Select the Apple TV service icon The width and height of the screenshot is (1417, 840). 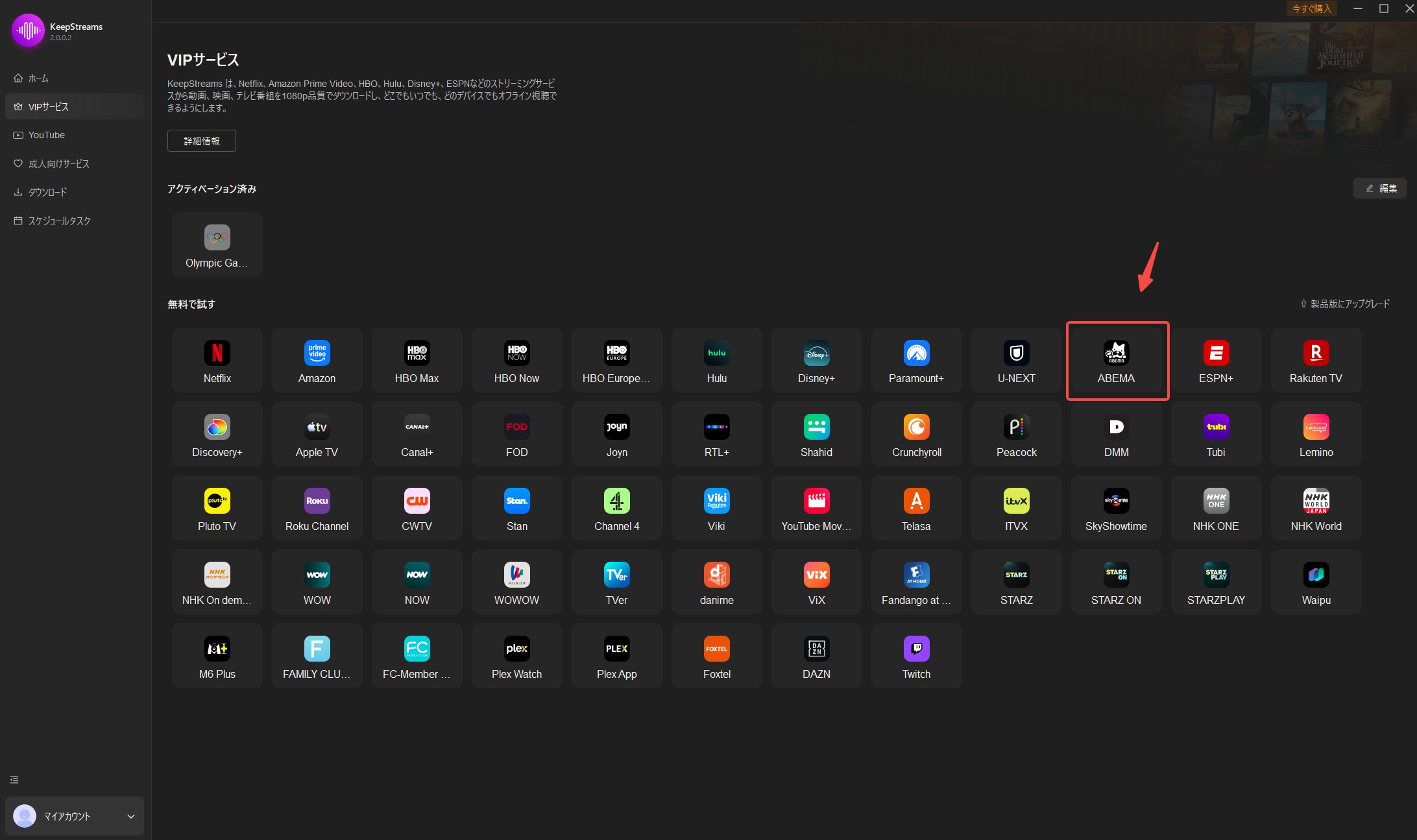coord(317,435)
